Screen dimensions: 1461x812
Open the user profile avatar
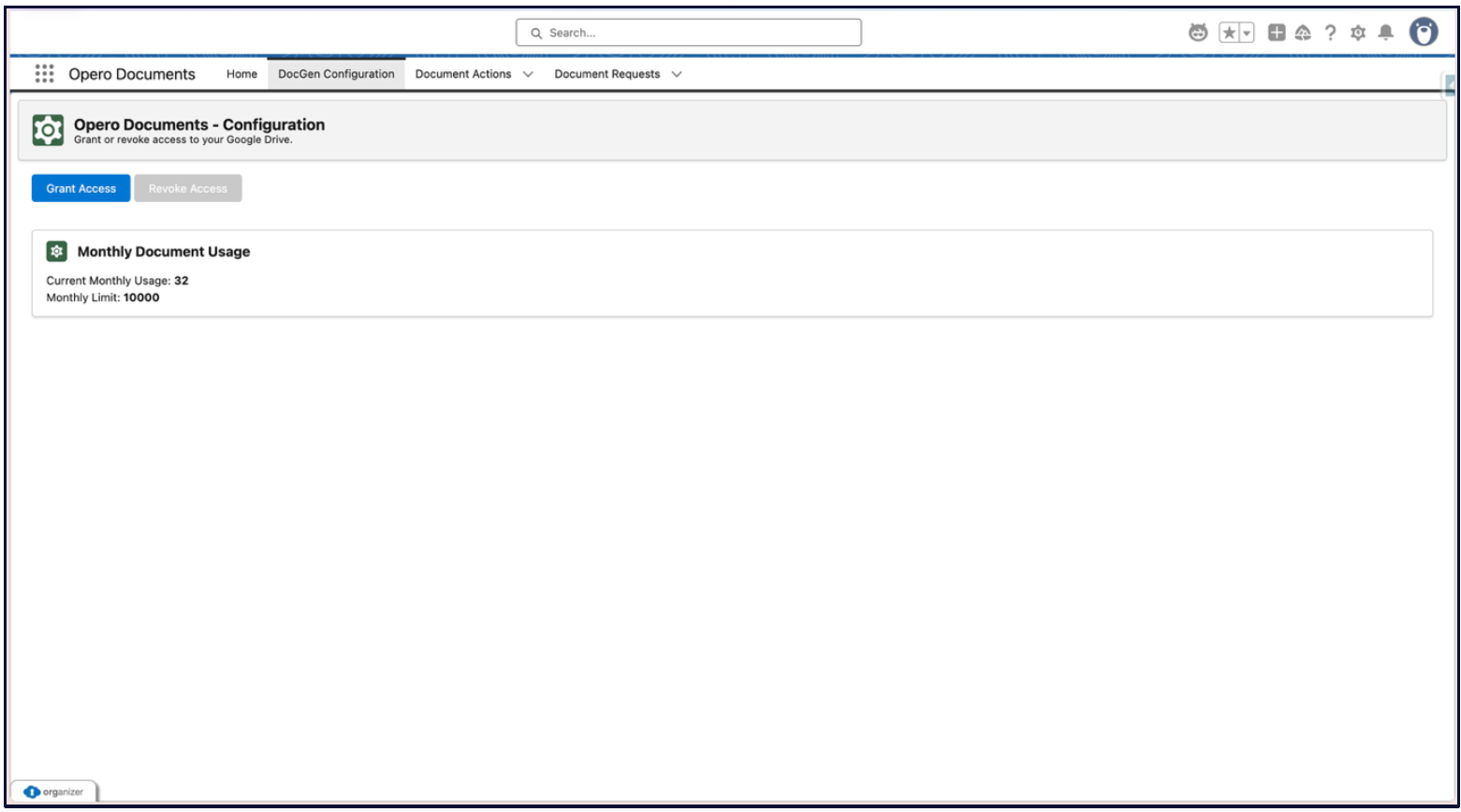1424,33
